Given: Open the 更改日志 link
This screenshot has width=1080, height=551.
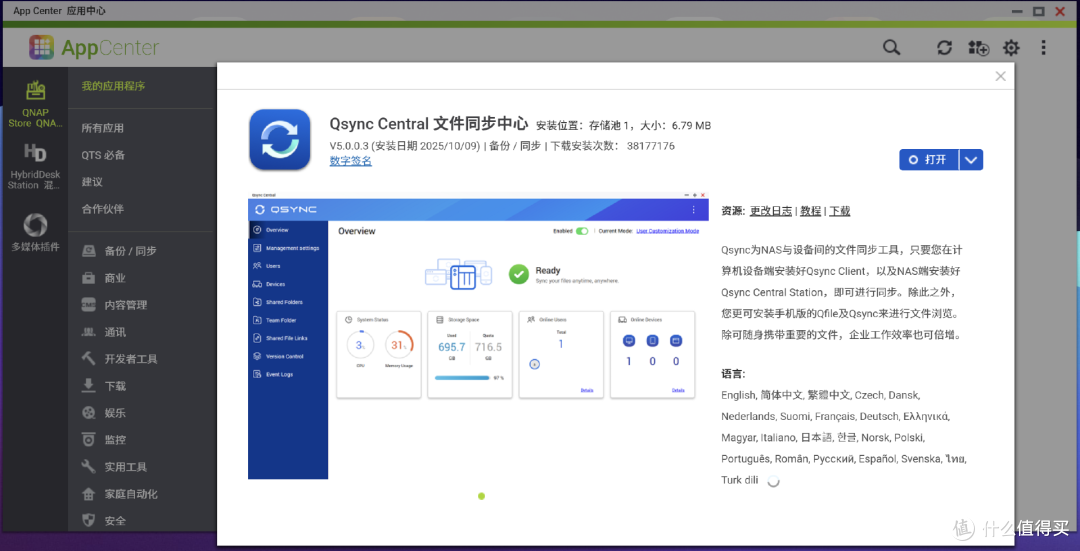Looking at the screenshot, I should pos(771,211).
